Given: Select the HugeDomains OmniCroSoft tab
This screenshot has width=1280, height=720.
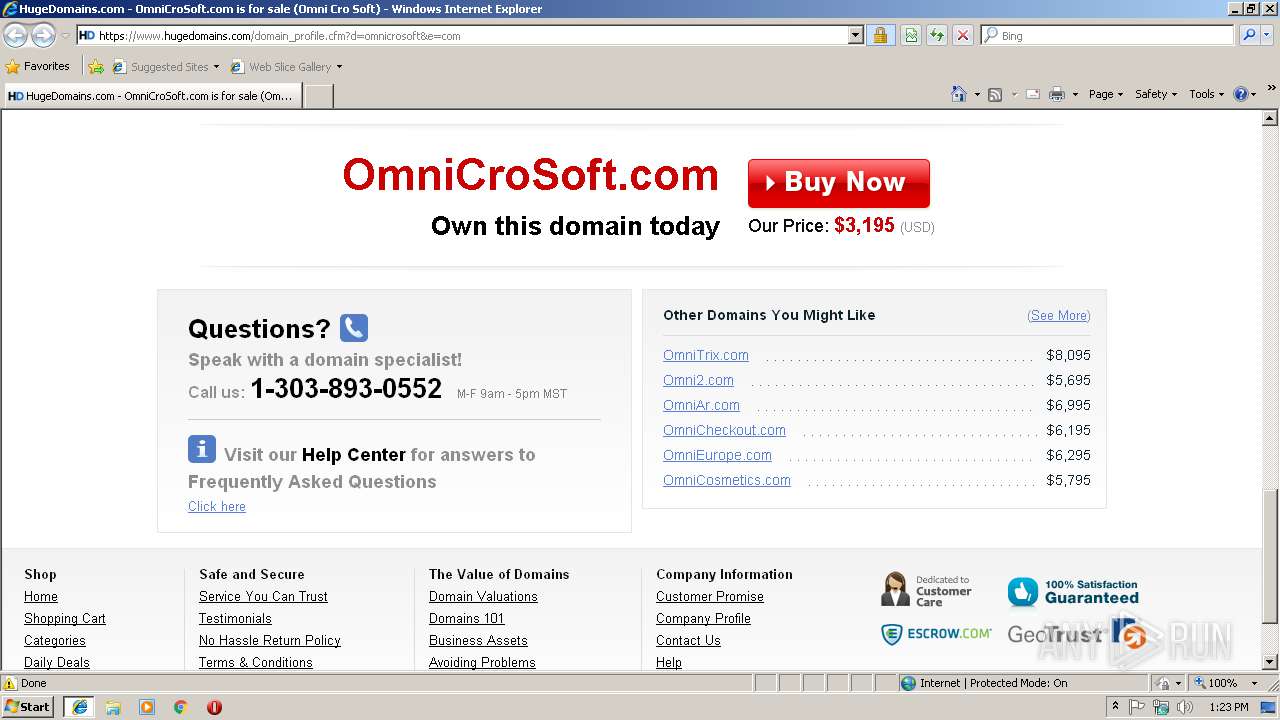Looking at the screenshot, I should pyautogui.click(x=151, y=96).
